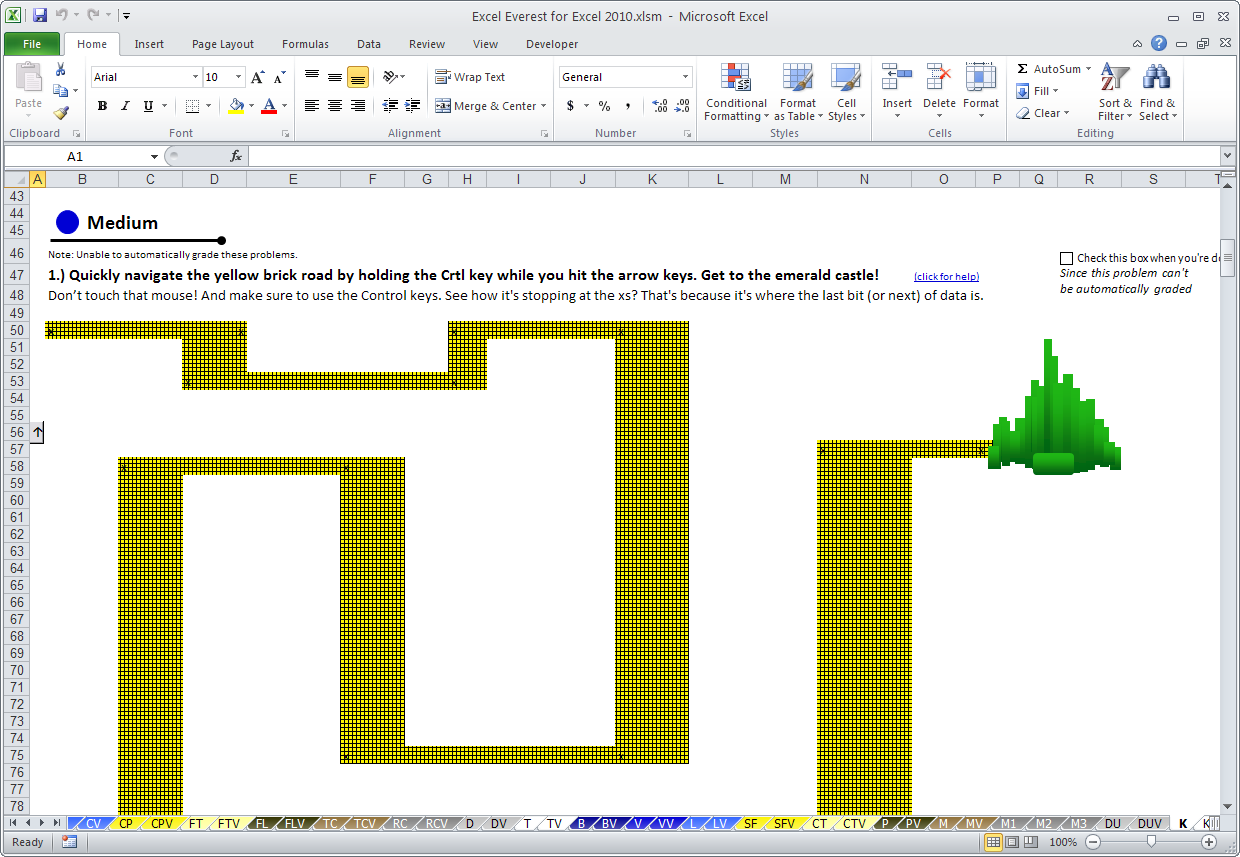The image size is (1240, 857).
Task: Click the emerald castle image
Action: click(x=1054, y=408)
